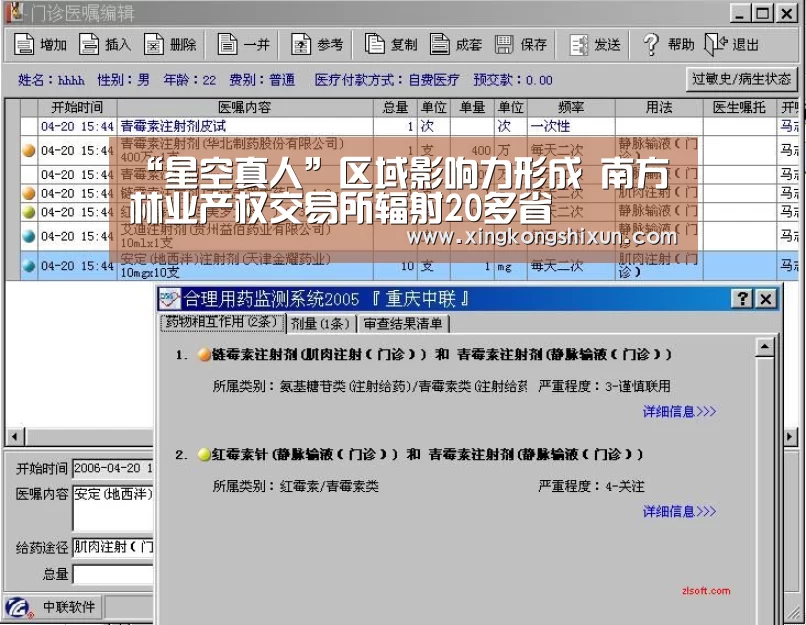
Task: Open the 审查结果清单 tab
Action: [402, 323]
